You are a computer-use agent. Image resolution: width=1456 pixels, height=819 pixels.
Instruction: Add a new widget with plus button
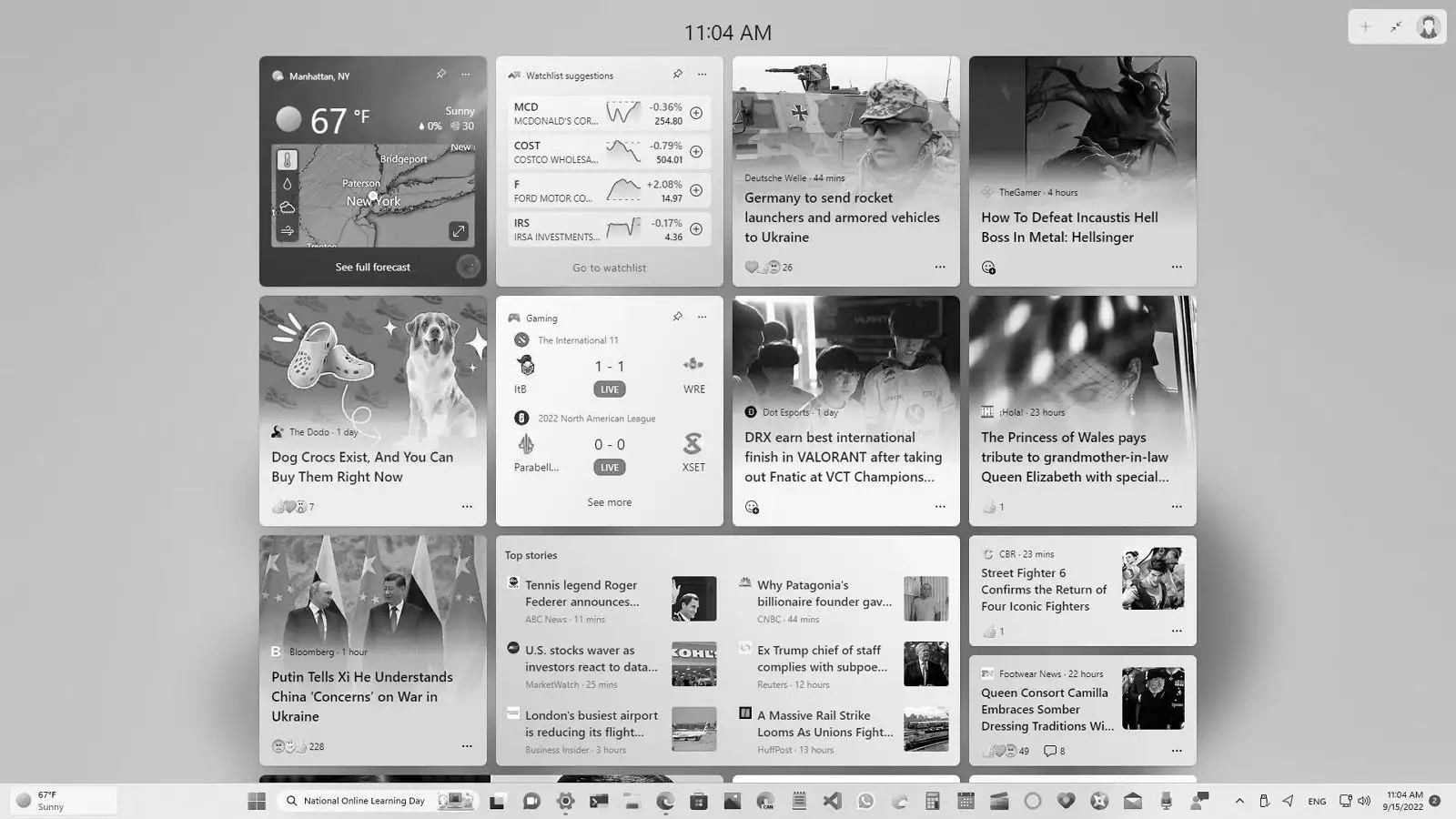[1365, 27]
